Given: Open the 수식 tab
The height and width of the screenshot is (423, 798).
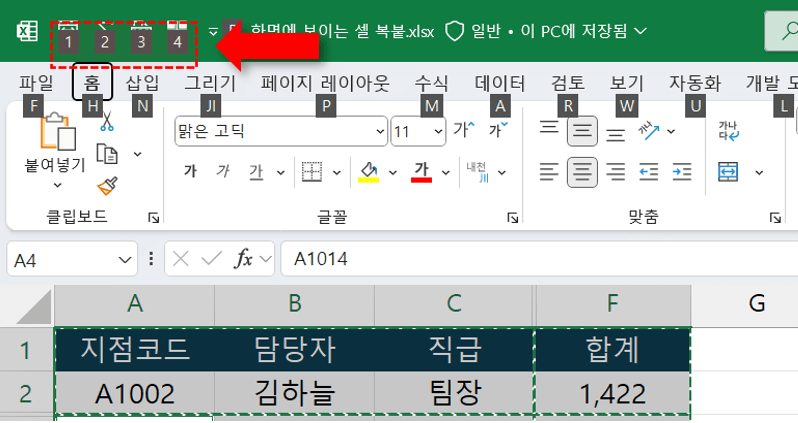Looking at the screenshot, I should point(431,83).
